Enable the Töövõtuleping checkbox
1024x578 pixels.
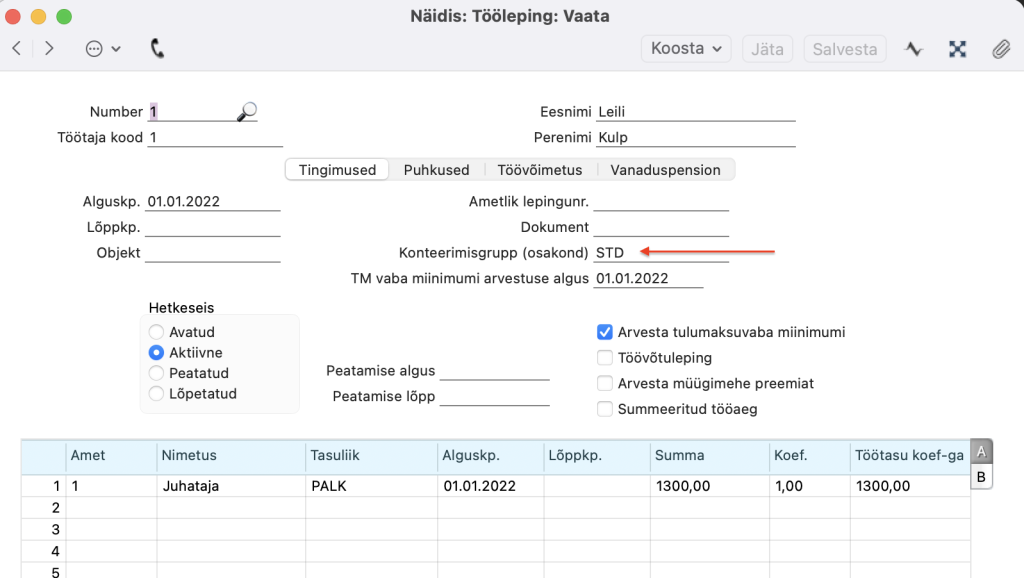point(604,358)
